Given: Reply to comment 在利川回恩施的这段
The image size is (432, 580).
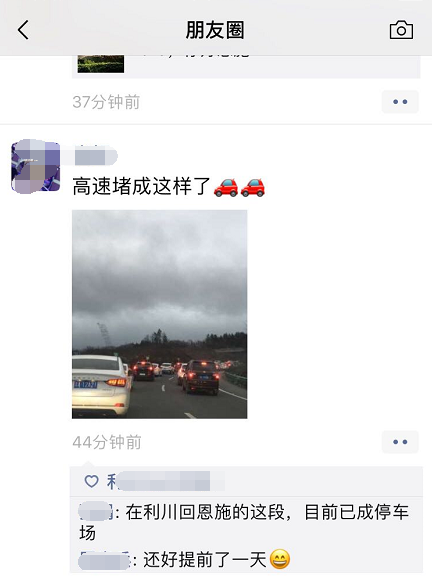Looking at the screenshot, I should pos(246,522).
